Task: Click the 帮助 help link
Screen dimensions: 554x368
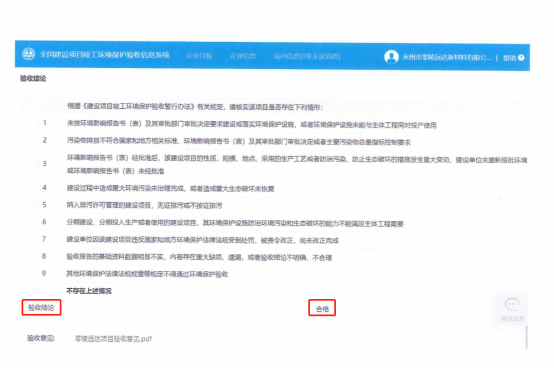Action: click(510, 58)
